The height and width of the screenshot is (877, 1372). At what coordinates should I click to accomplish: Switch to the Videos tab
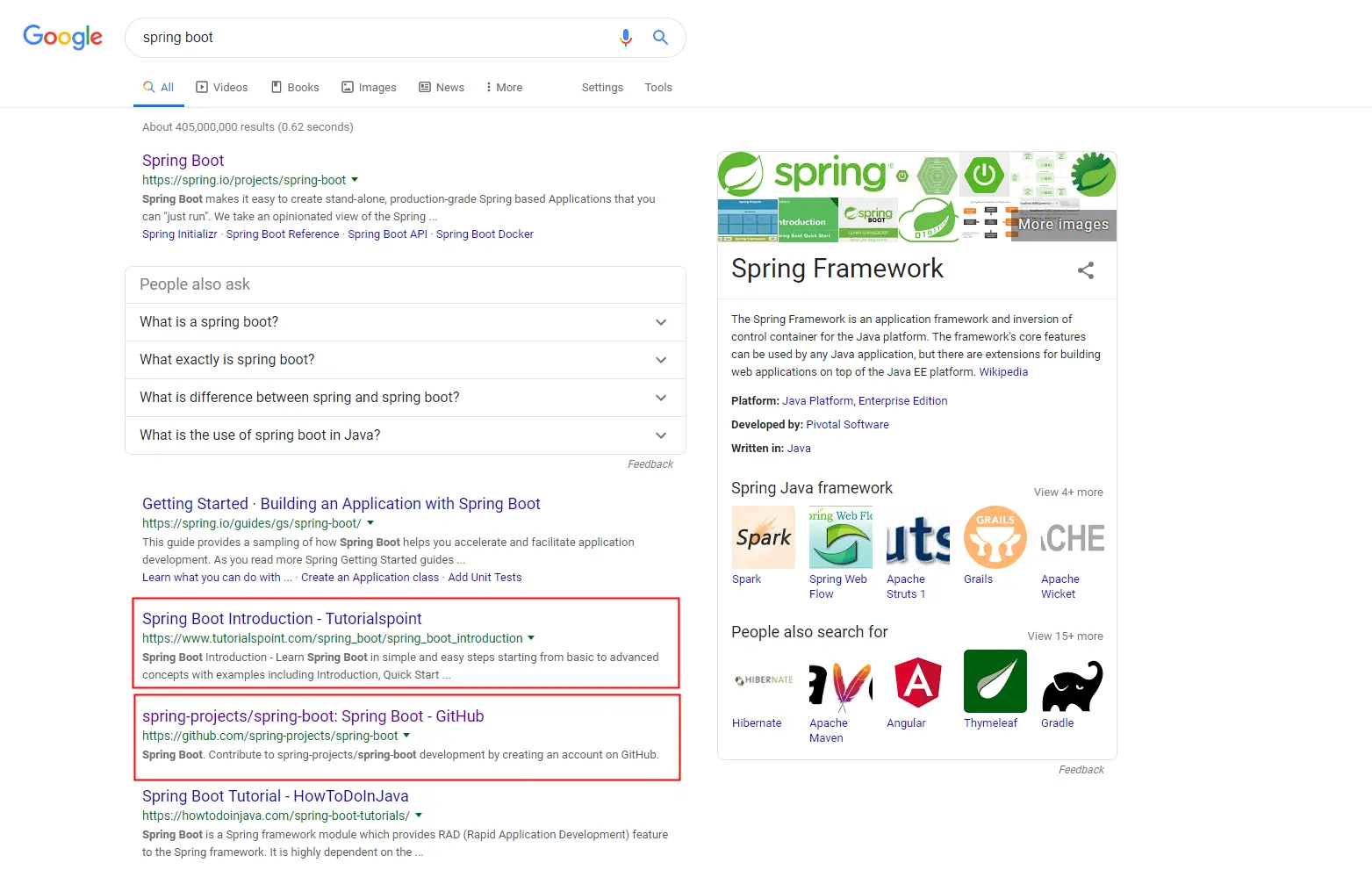coord(222,87)
